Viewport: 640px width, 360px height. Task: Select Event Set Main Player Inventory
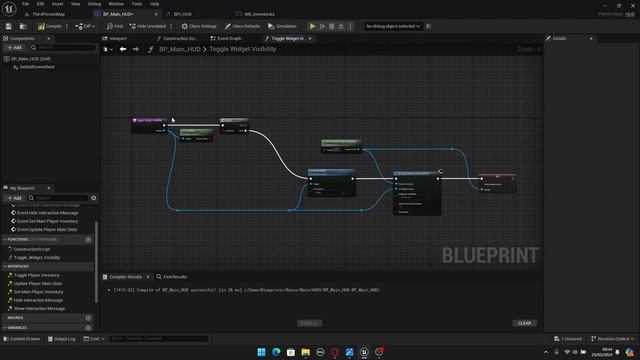[47, 221]
